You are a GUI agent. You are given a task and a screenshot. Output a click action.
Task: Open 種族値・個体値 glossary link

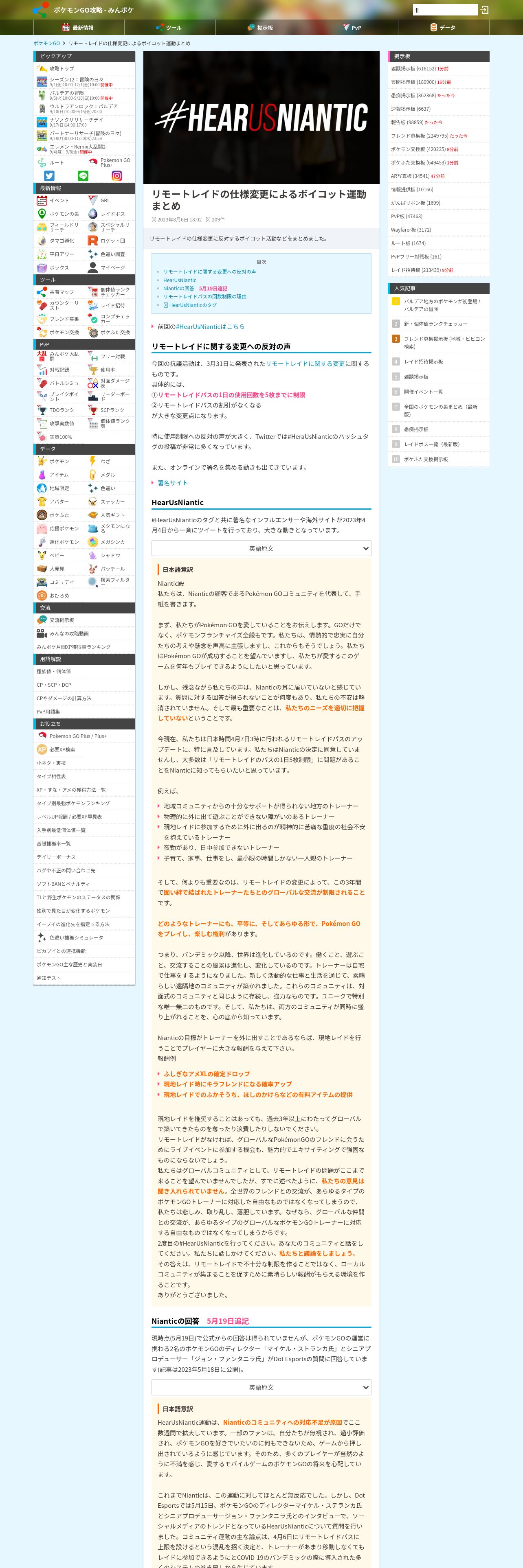pos(84,671)
